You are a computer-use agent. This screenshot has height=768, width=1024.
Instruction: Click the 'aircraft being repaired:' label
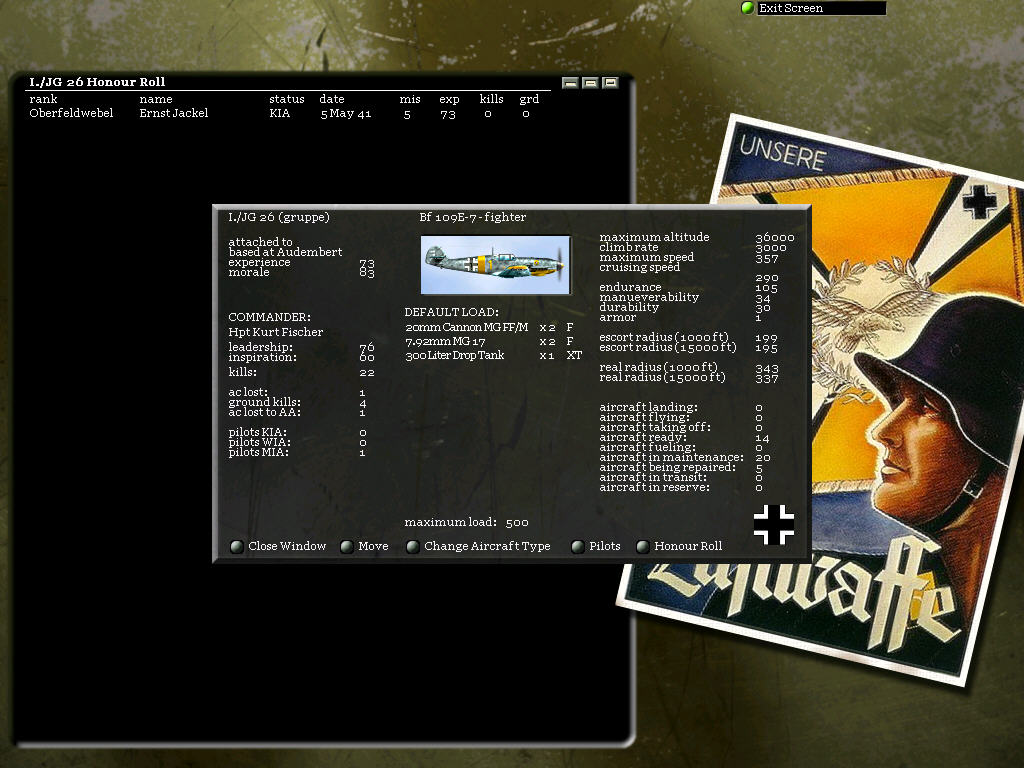point(667,467)
